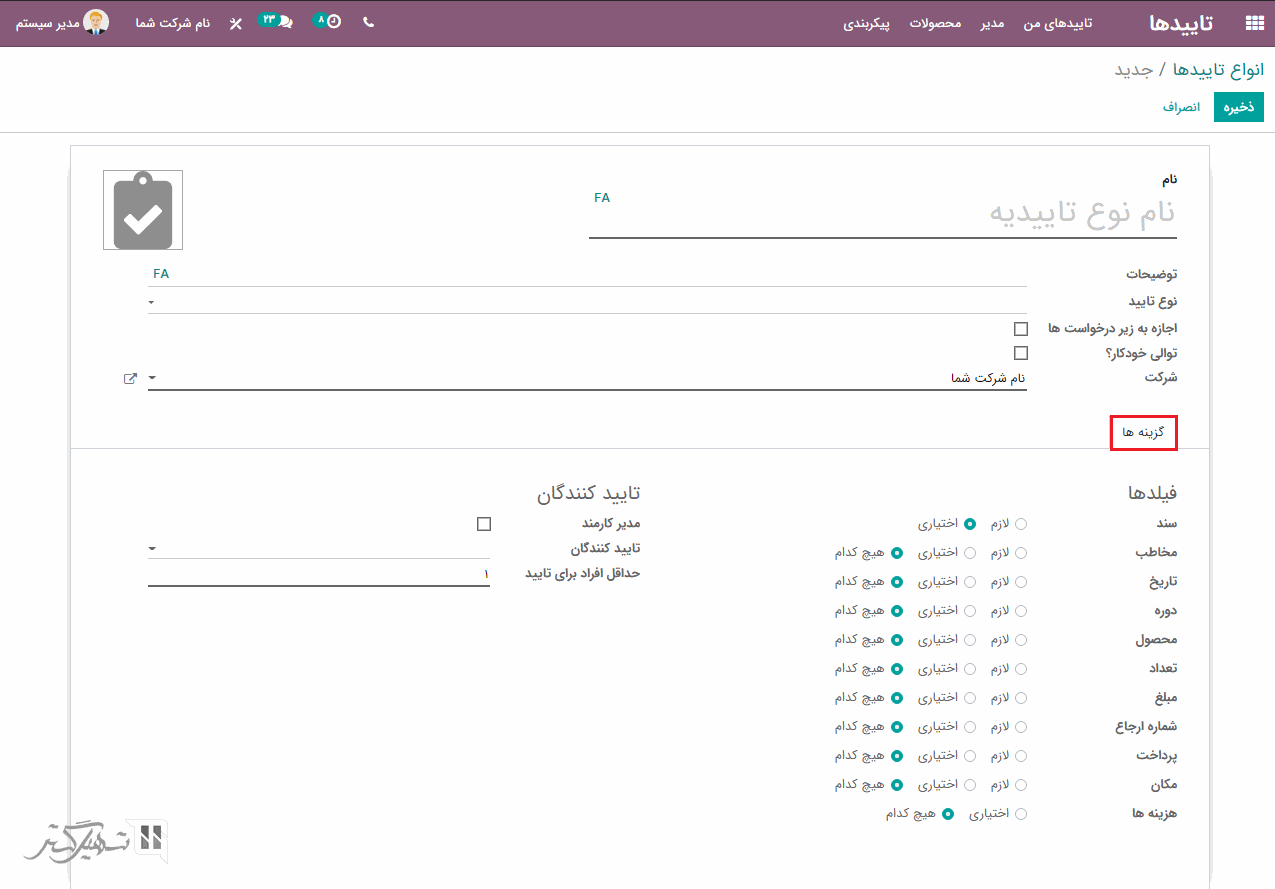Click the clipboard approval image thumbnail
The image size is (1275, 889).
[x=143, y=210]
